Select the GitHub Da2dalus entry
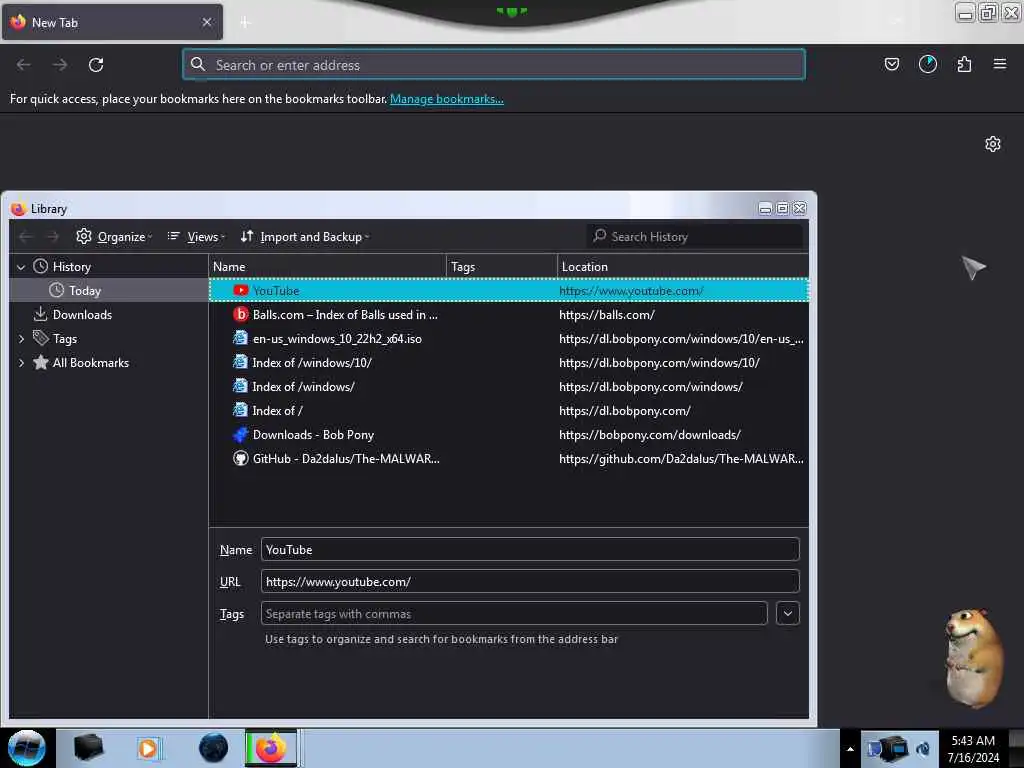Image resolution: width=1024 pixels, height=768 pixels. 509,459
